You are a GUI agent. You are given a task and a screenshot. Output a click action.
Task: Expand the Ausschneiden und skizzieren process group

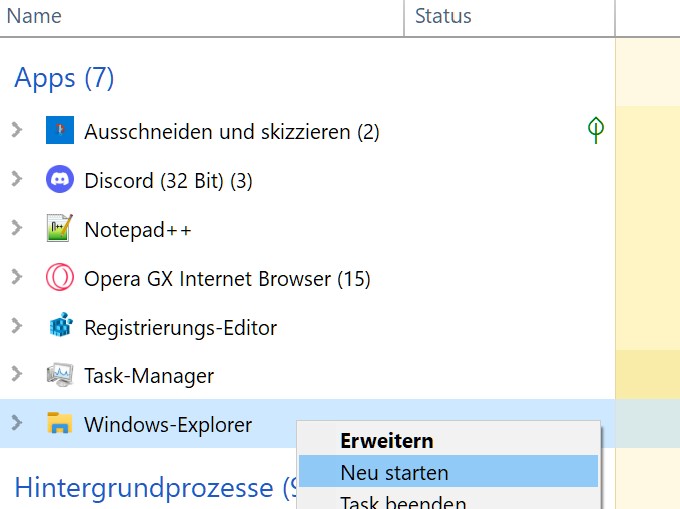tap(16, 130)
